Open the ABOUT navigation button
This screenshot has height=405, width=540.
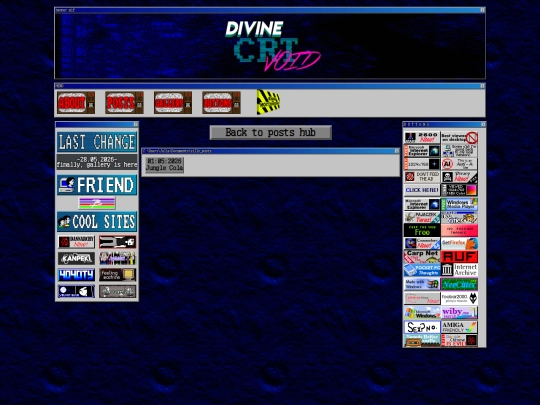pos(76,102)
